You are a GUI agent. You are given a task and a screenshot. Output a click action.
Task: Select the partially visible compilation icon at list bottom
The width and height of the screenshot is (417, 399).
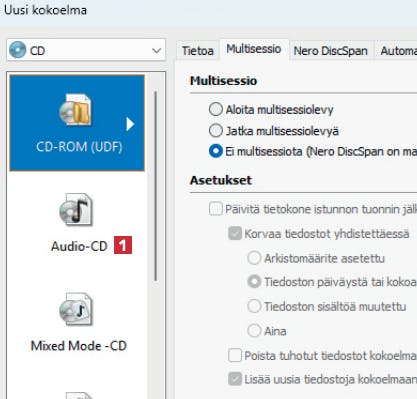click(x=79, y=395)
